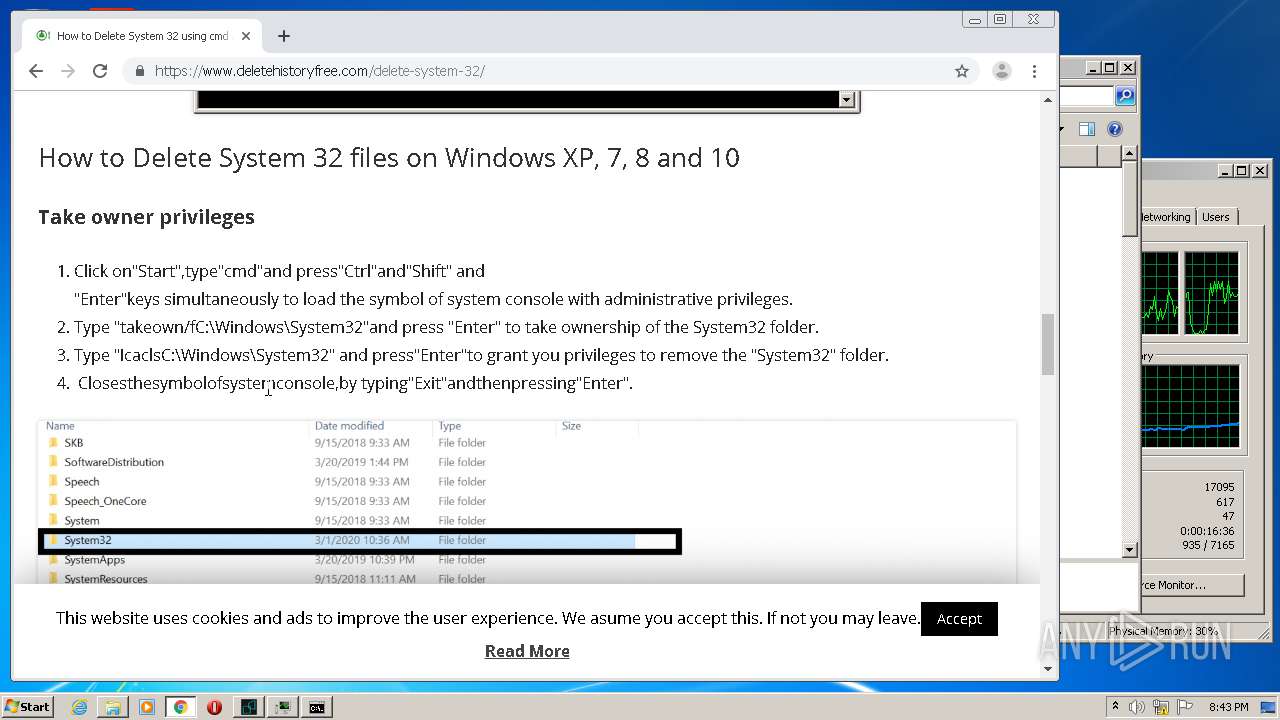This screenshot has height=720, width=1280.
Task: Show hidden system tray icons
Action: tap(1115, 707)
